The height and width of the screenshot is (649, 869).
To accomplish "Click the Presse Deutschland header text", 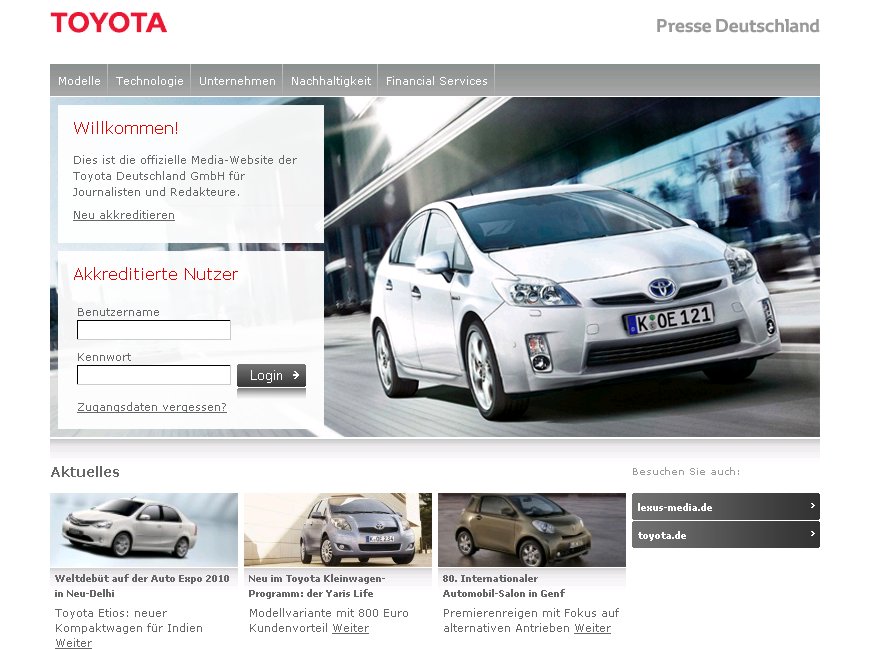I will [738, 26].
